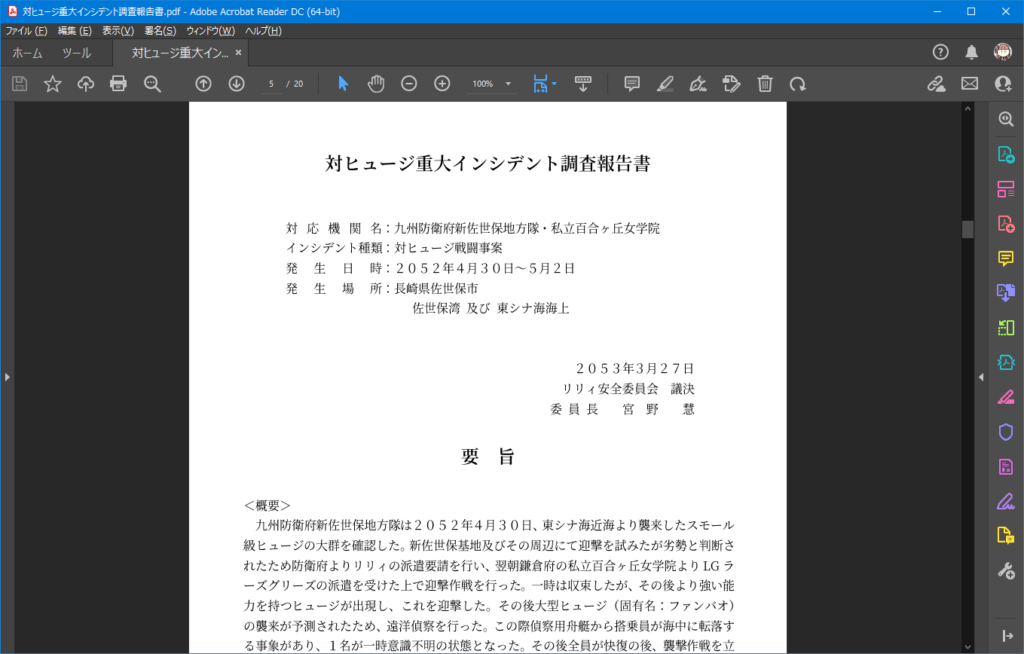Click the arrow selection tool
Screen dimensions: 1024x654
click(x=343, y=84)
